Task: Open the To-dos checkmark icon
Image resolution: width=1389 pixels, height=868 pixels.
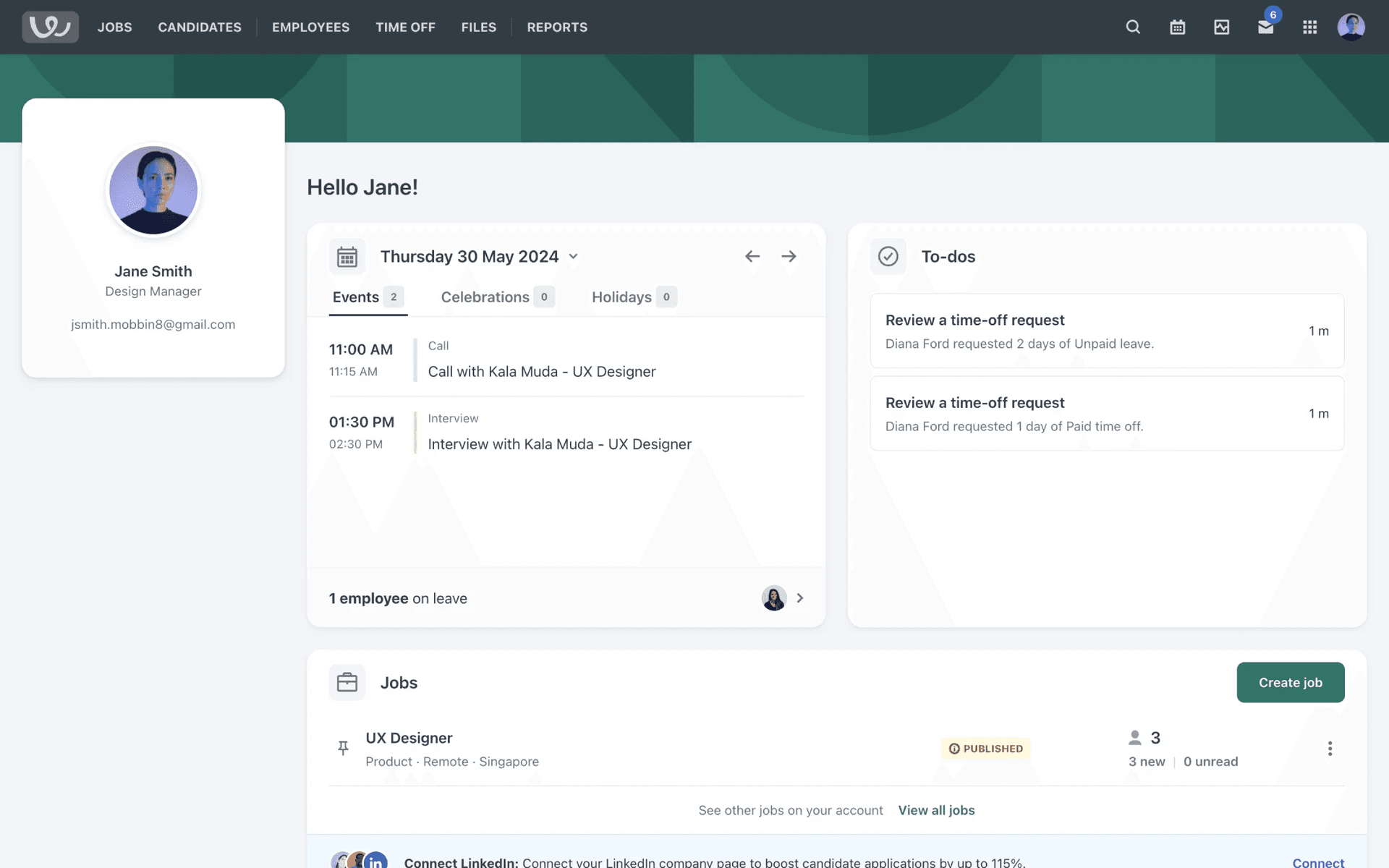Action: (888, 256)
